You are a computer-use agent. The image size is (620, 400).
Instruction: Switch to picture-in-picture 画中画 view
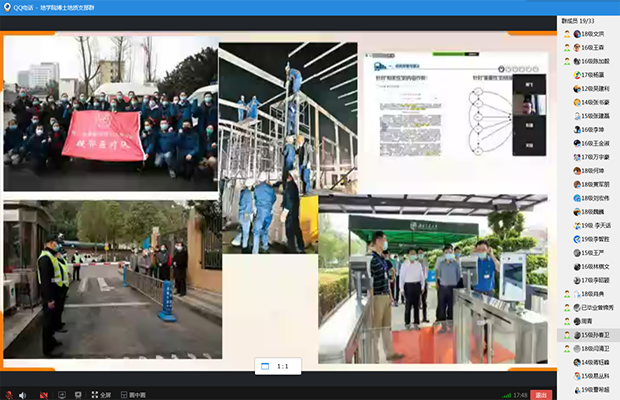134,394
